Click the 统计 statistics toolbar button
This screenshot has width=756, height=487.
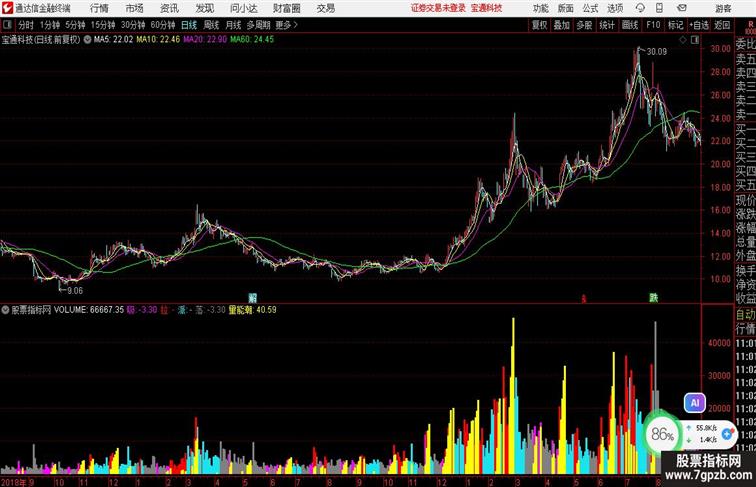coord(607,25)
